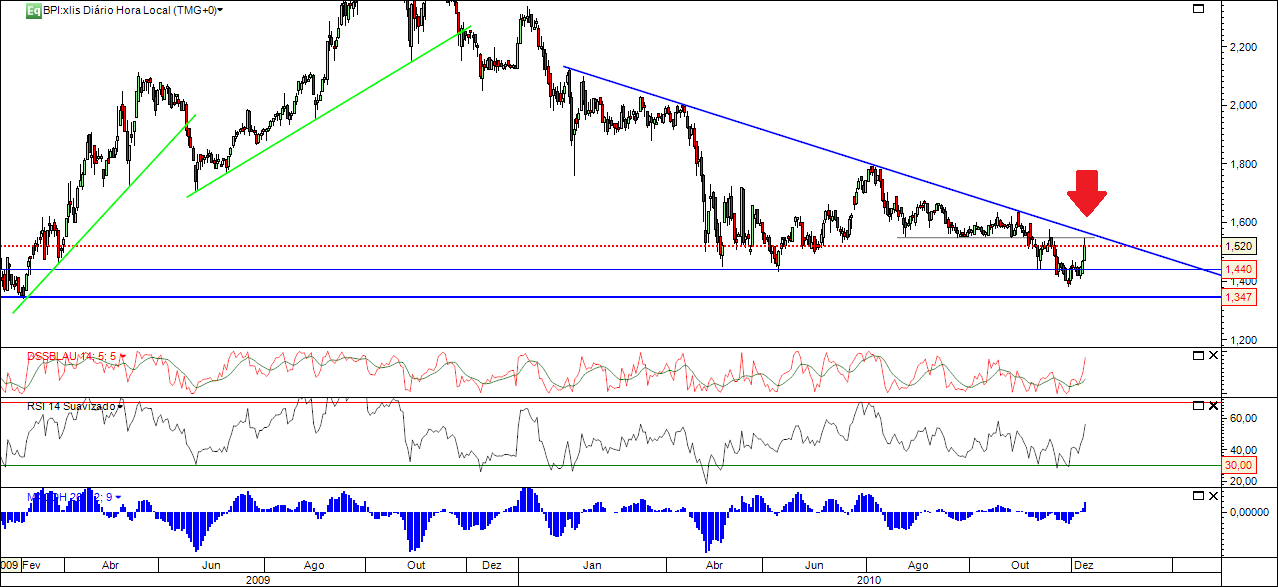Close the RSI 14 Suavizado pane
This screenshot has height=587, width=1278.
pos(1213,407)
